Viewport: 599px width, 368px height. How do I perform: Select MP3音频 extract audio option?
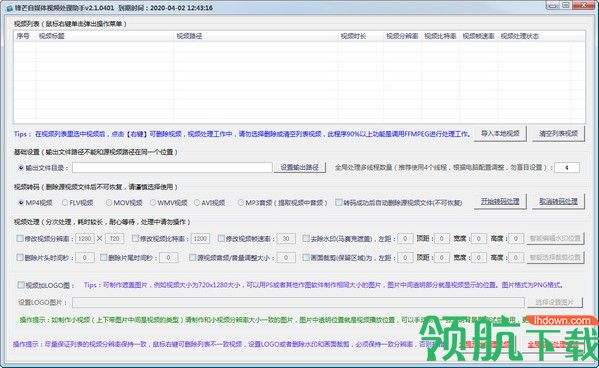tap(241, 203)
